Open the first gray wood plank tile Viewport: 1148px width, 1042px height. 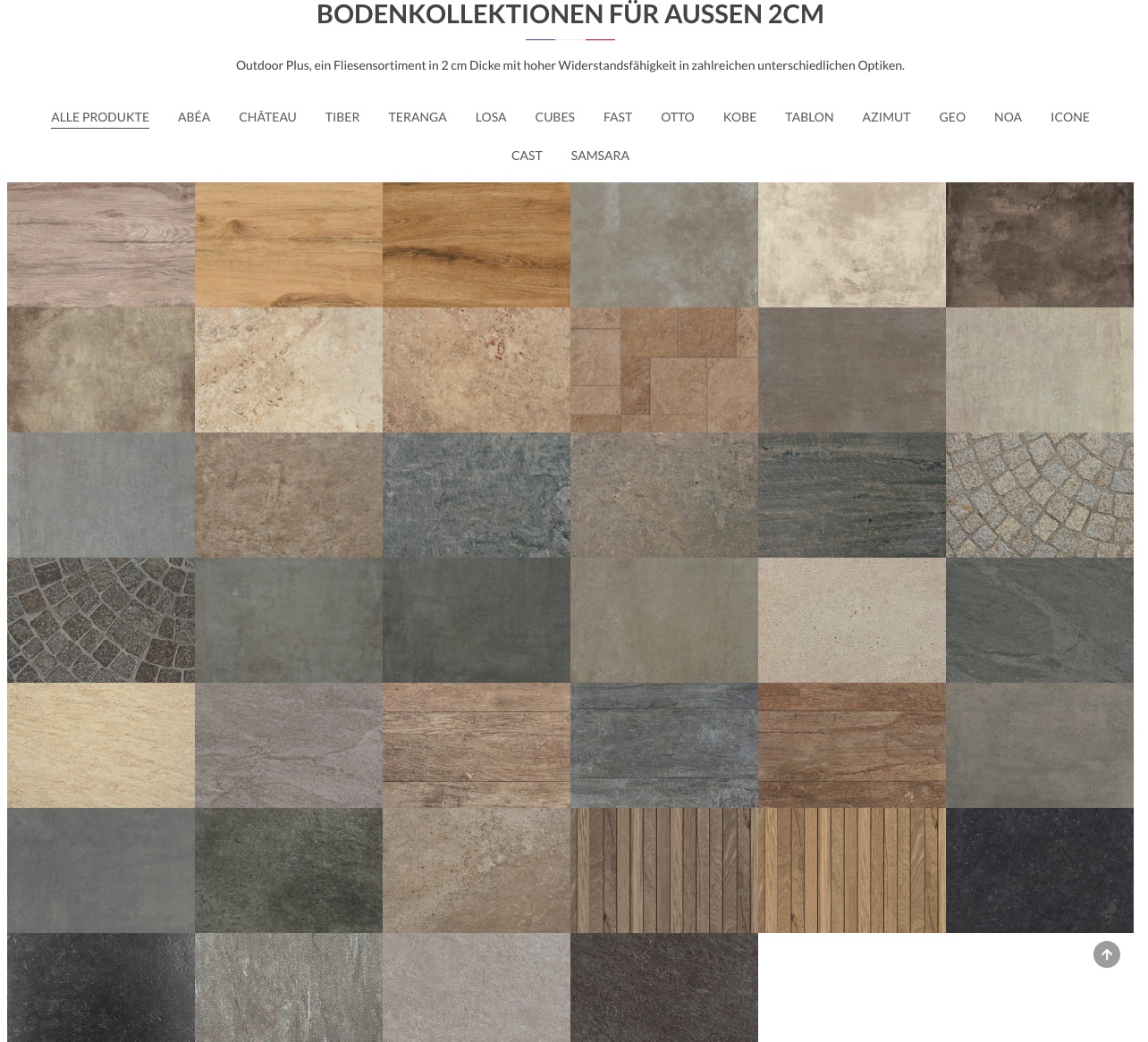[x=101, y=245]
